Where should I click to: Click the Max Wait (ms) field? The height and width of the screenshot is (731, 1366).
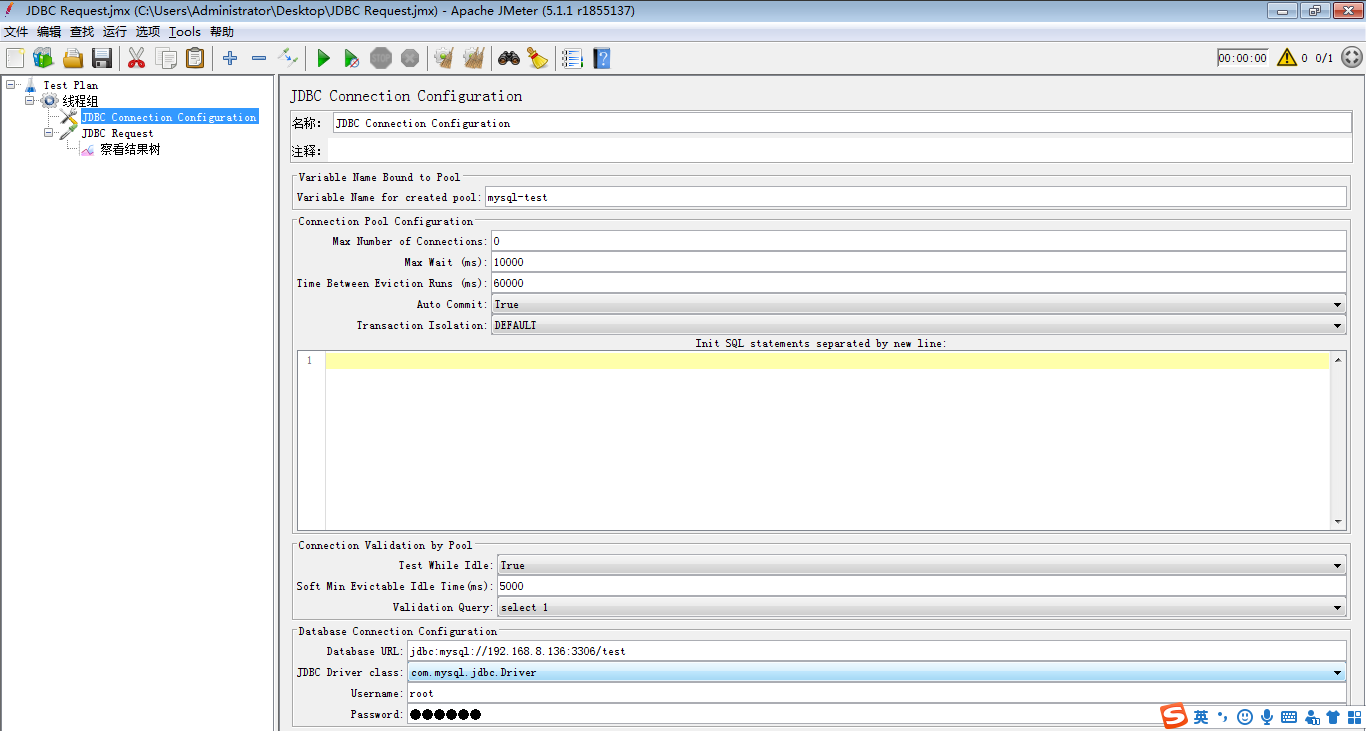[919, 262]
